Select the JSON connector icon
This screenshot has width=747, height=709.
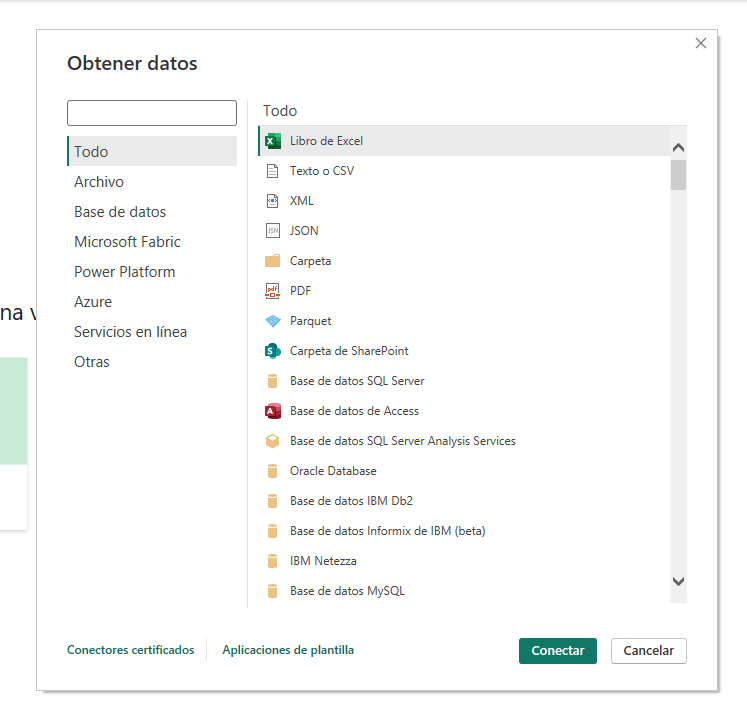point(272,231)
